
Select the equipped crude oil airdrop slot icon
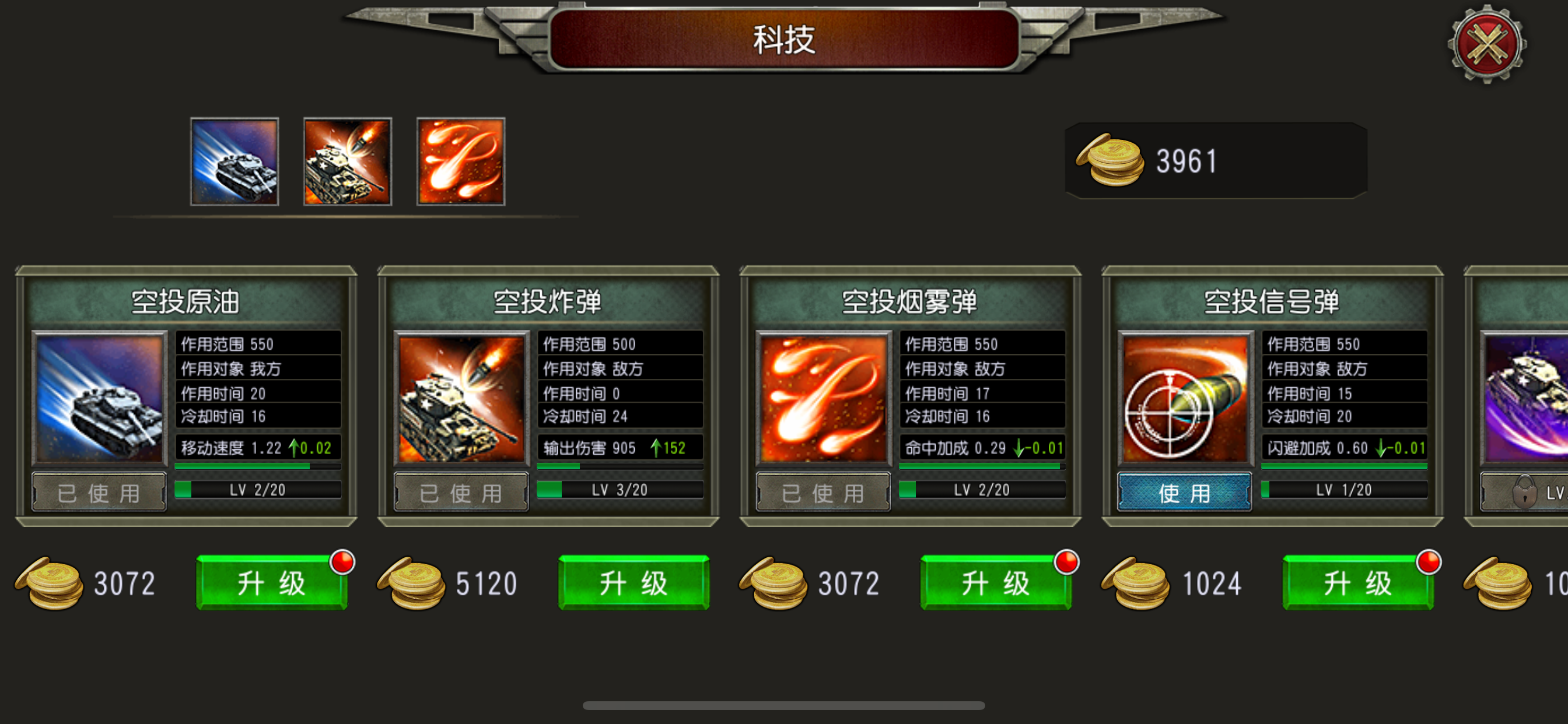pyautogui.click(x=235, y=161)
